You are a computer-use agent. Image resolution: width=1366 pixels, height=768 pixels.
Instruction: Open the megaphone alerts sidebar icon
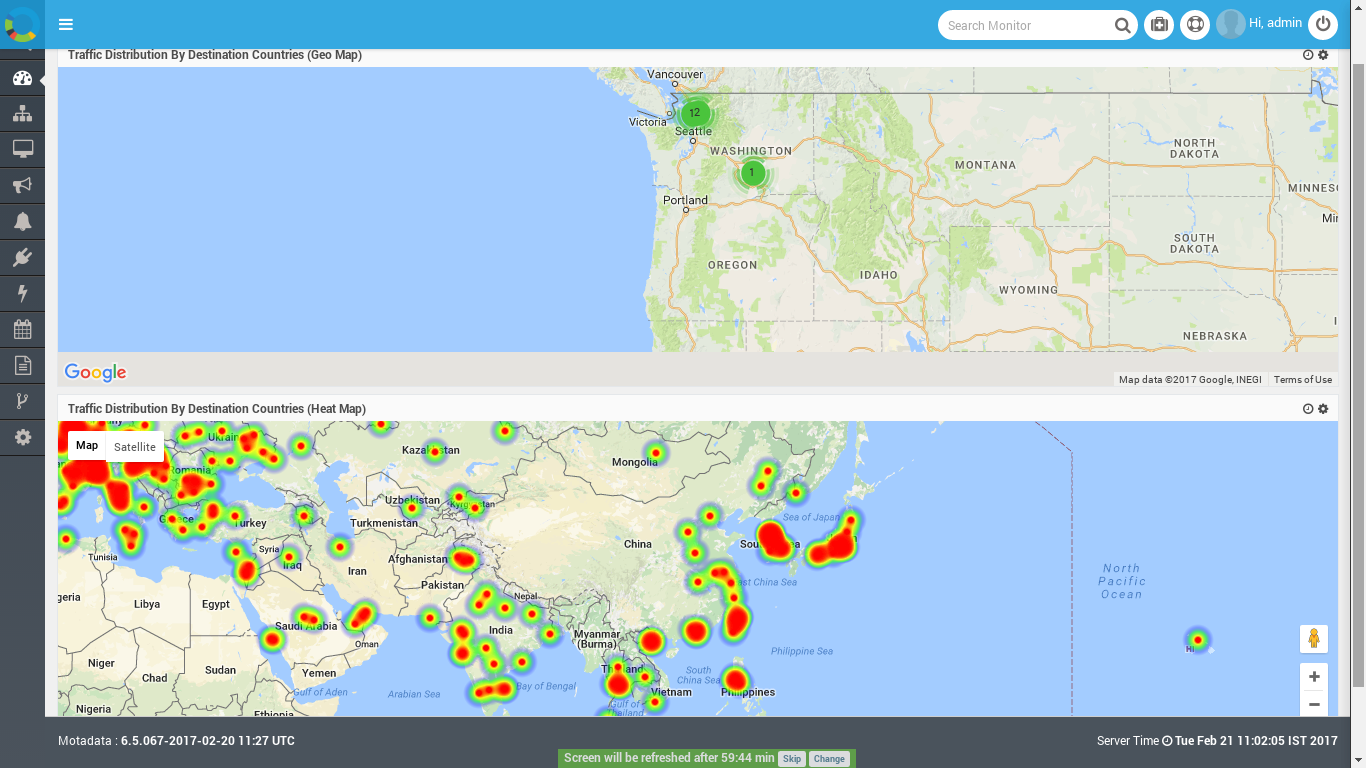(22, 186)
